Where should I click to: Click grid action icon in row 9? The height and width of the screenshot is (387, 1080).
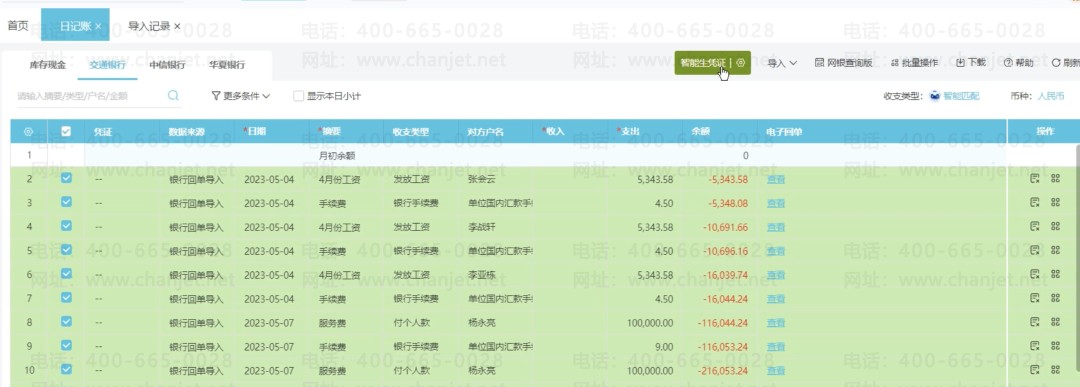1055,346
